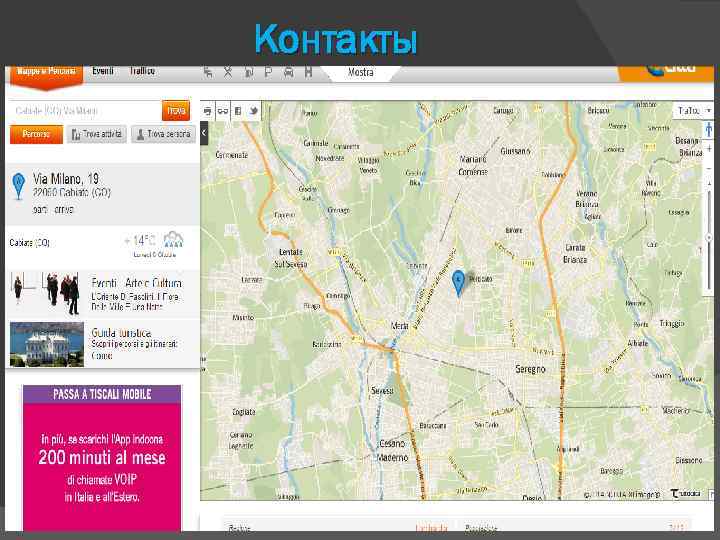Click the car icon in the top bar
Image resolution: width=720 pixels, height=540 pixels.
click(289, 72)
